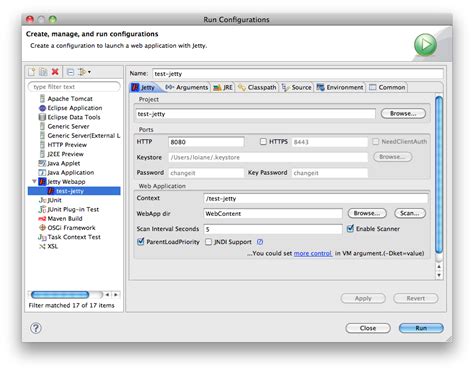The width and height of the screenshot is (474, 372).
Task: Click the Context field /test-jetty
Action: coord(316,199)
